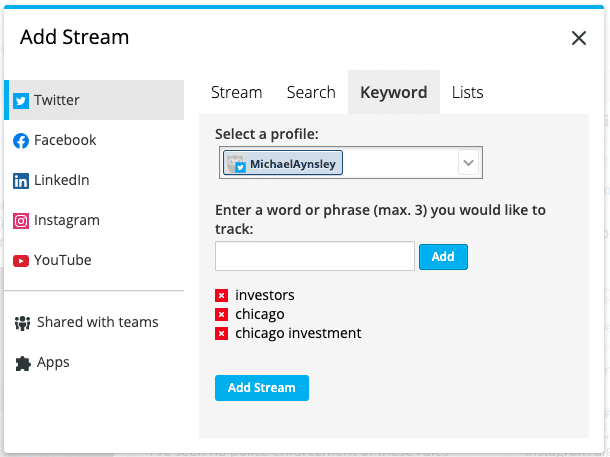Viewport: 610px width, 457px height.
Task: Open the Lists tab
Action: point(468,93)
